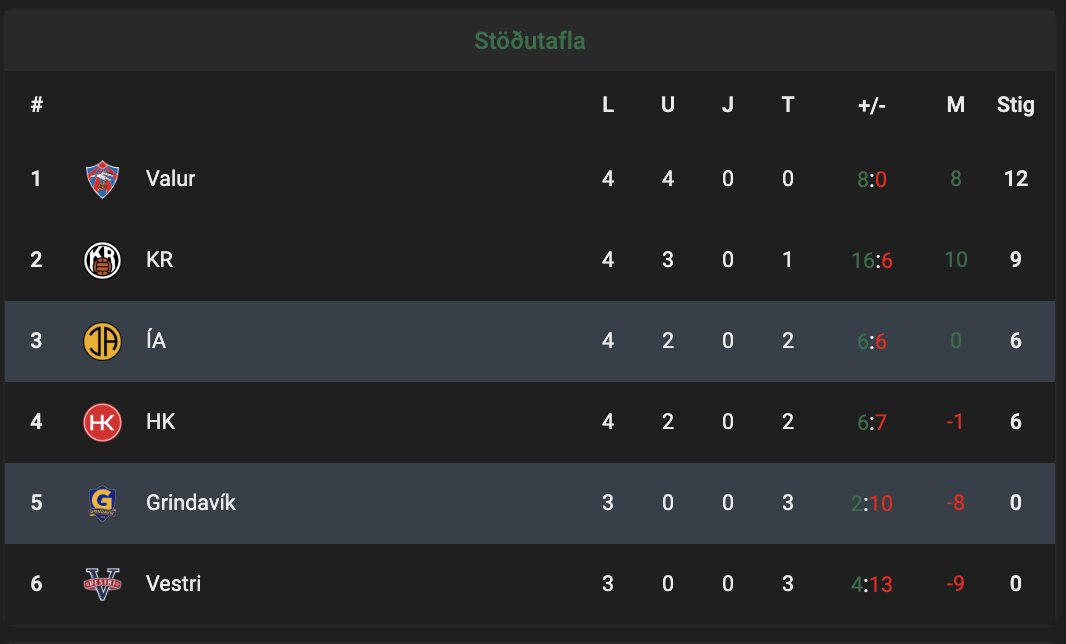The width and height of the screenshot is (1066, 644).
Task: Click Valur's 12 points value
Action: [1016, 178]
